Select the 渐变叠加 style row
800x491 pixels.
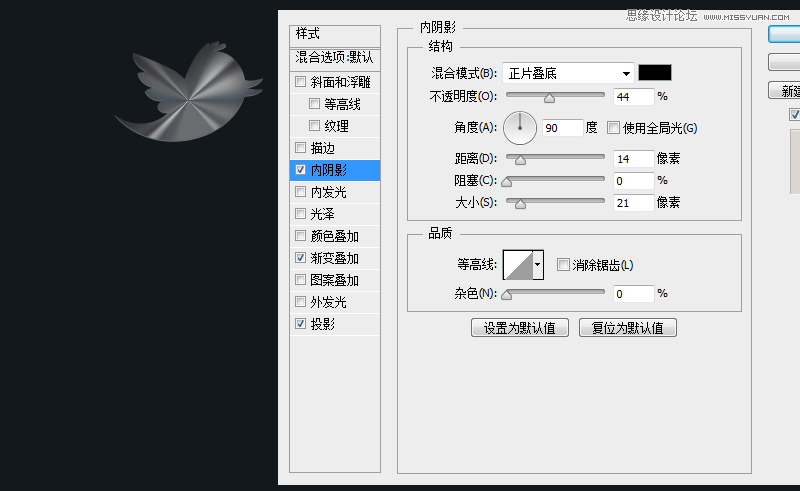(335, 258)
